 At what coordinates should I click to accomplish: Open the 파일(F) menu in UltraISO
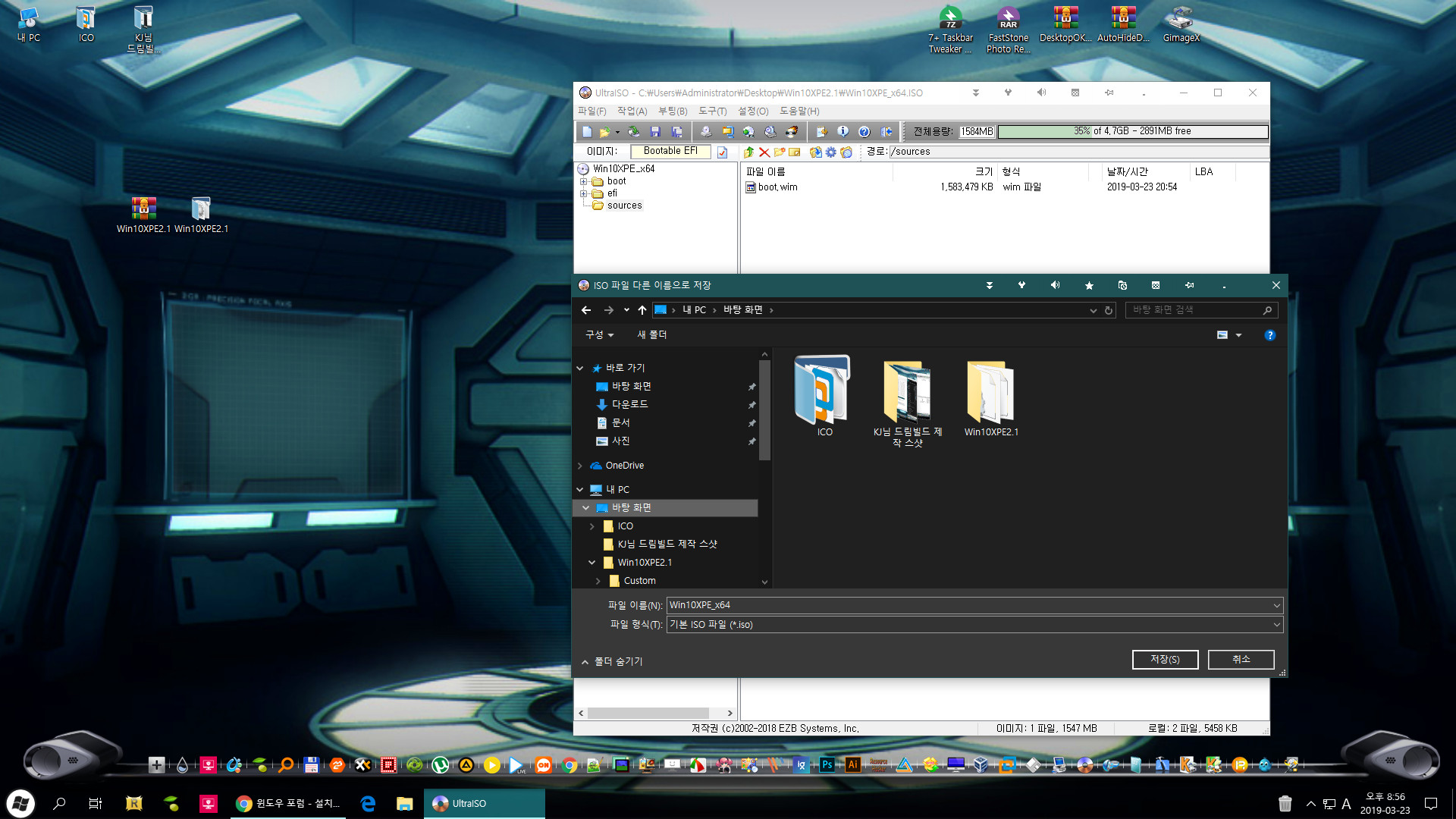[x=592, y=111]
